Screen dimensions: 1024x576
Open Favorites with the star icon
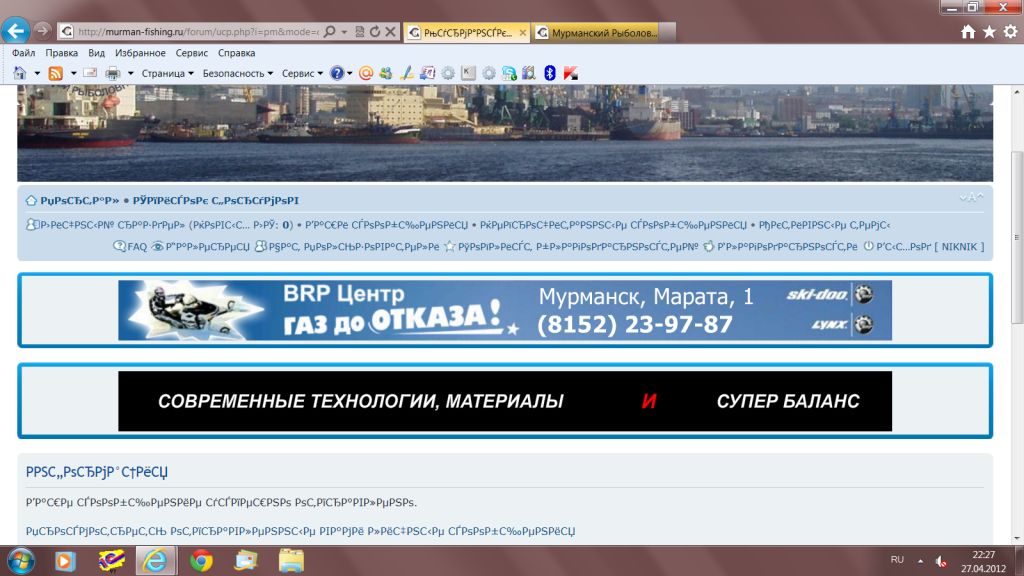(989, 32)
